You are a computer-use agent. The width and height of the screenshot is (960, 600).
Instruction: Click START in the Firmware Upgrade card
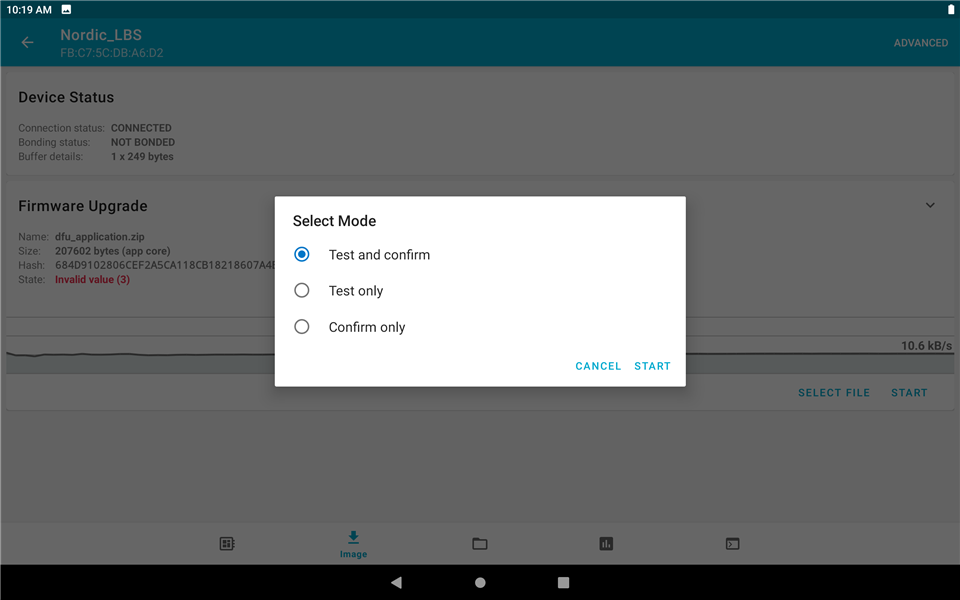coord(909,392)
